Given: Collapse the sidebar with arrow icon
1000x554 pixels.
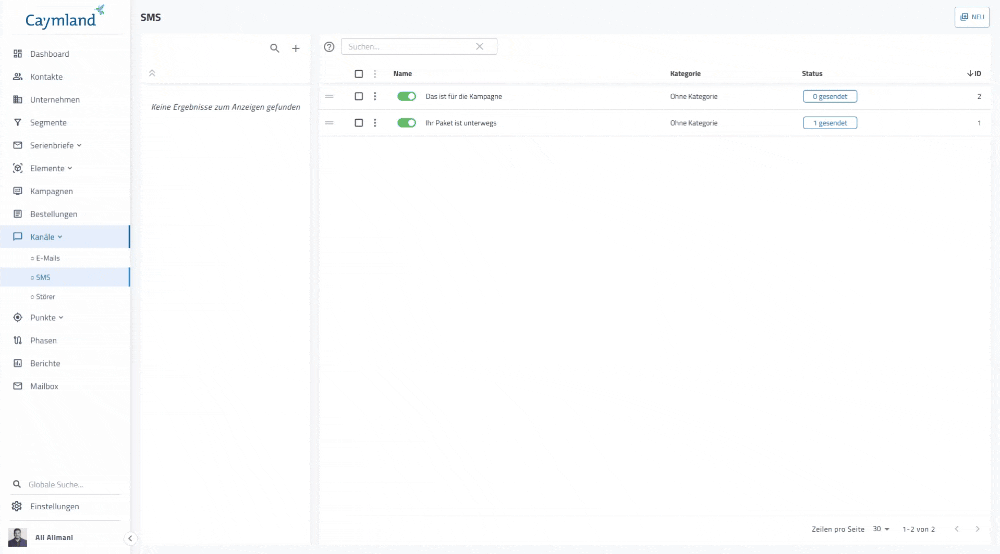Looking at the screenshot, I should [x=130, y=538].
